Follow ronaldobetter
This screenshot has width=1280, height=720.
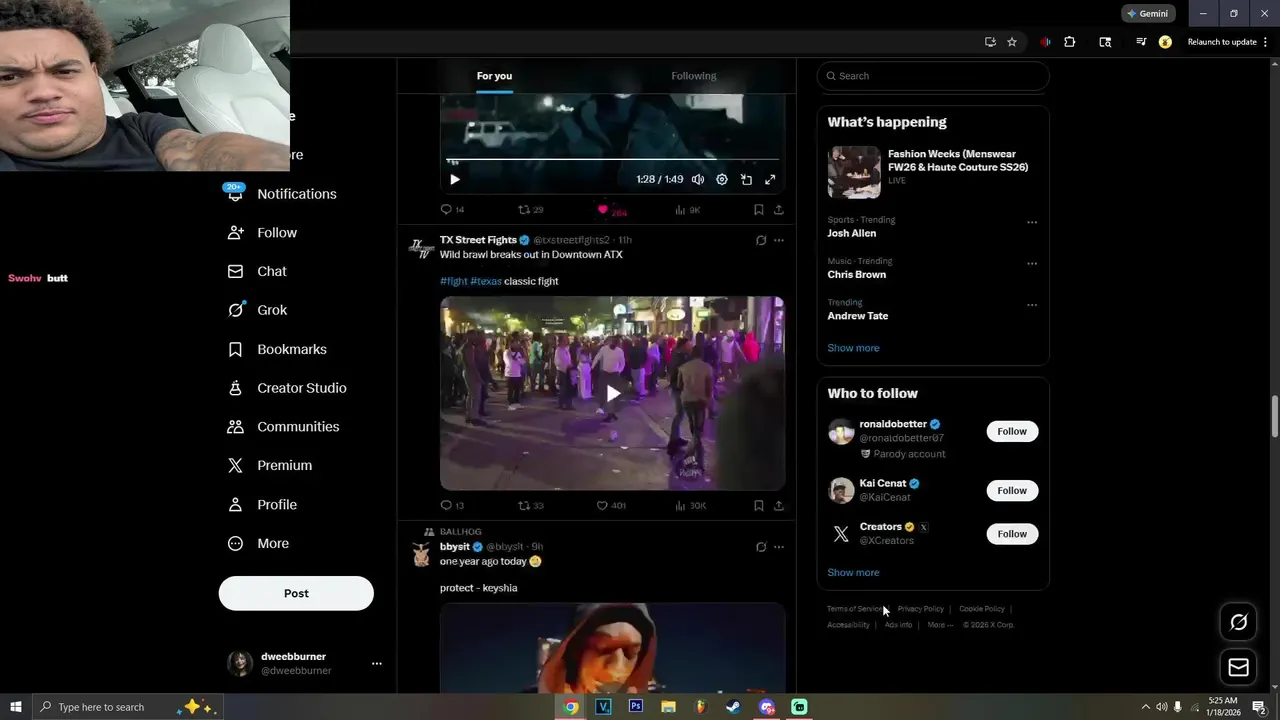point(1012,431)
